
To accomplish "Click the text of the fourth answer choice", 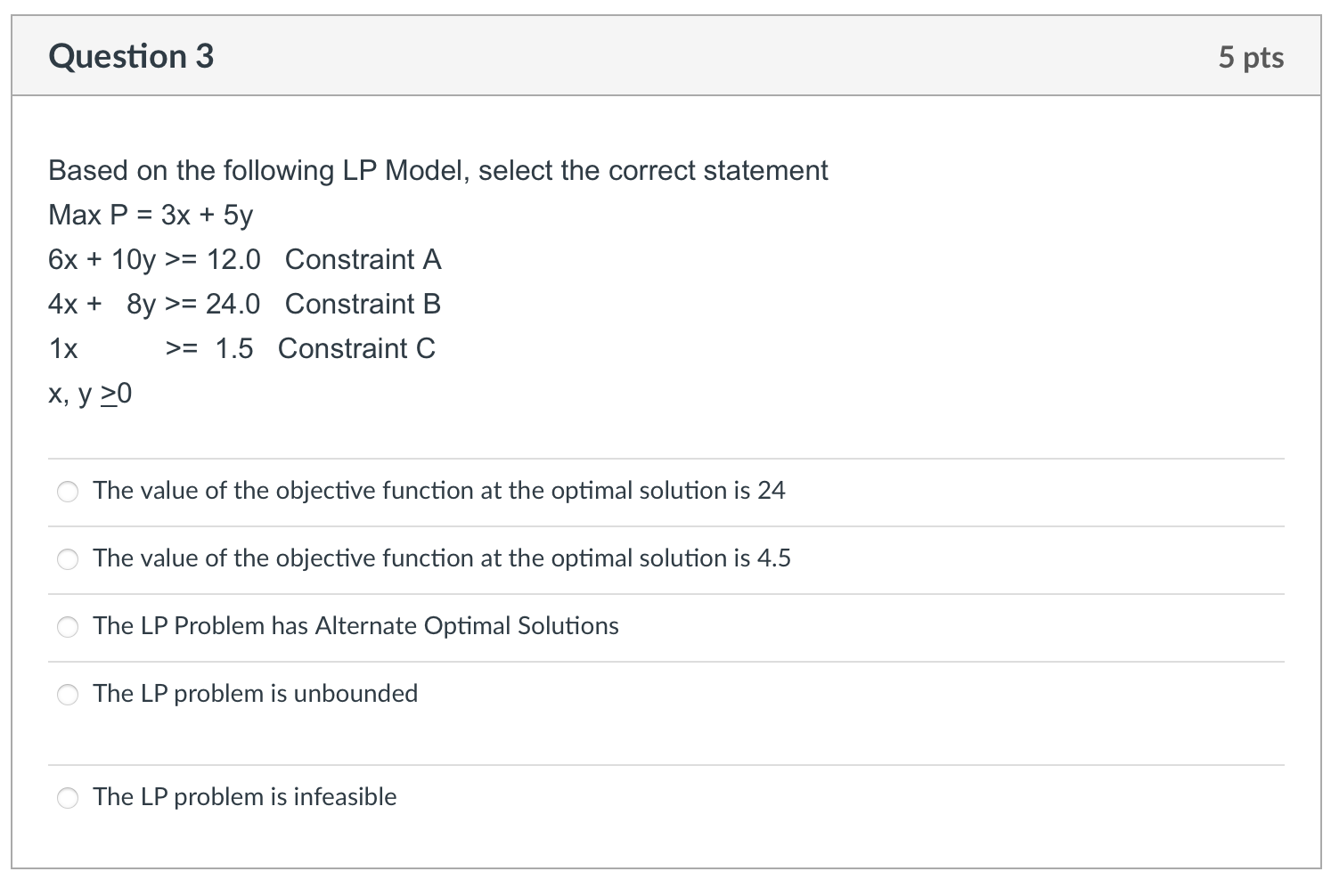I will click(x=256, y=694).
